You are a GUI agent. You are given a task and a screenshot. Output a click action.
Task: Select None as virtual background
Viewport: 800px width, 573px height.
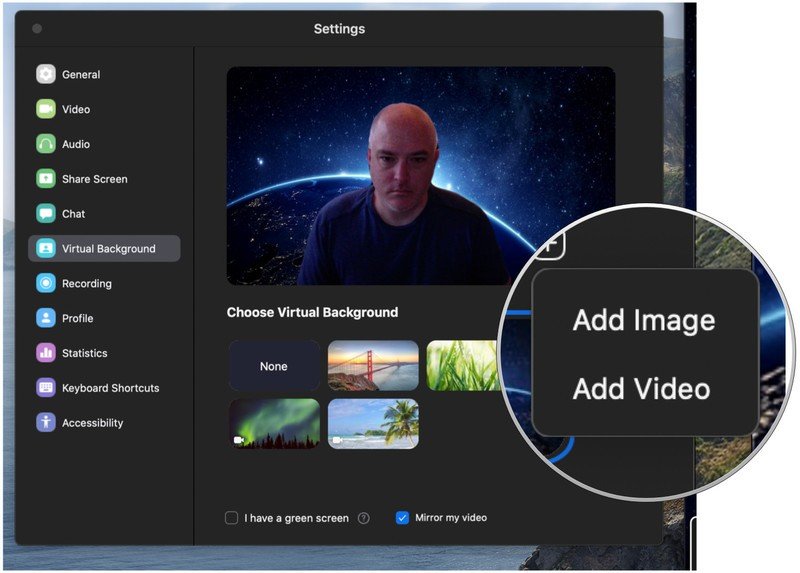pos(274,366)
